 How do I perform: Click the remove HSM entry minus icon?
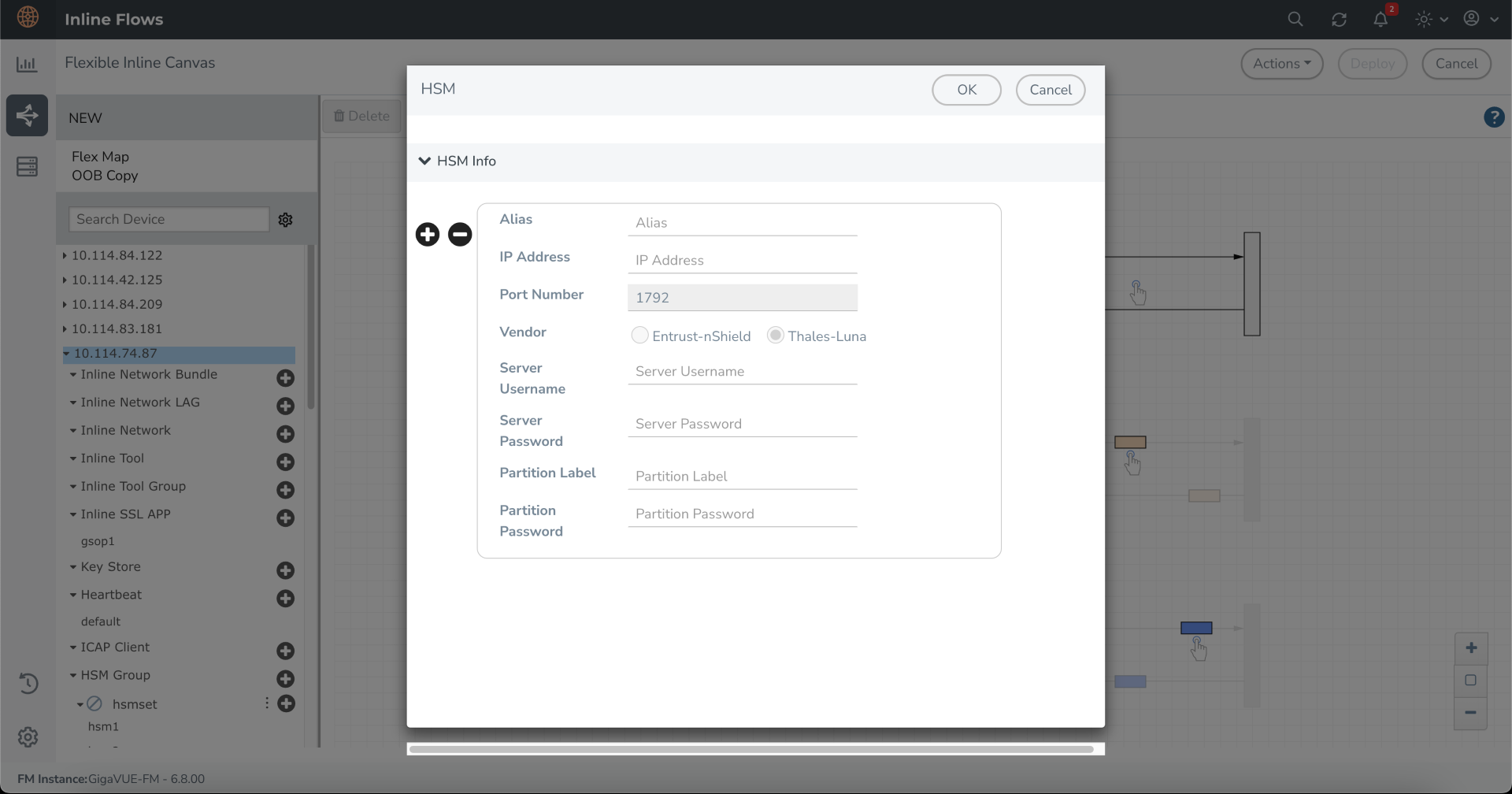coord(460,235)
